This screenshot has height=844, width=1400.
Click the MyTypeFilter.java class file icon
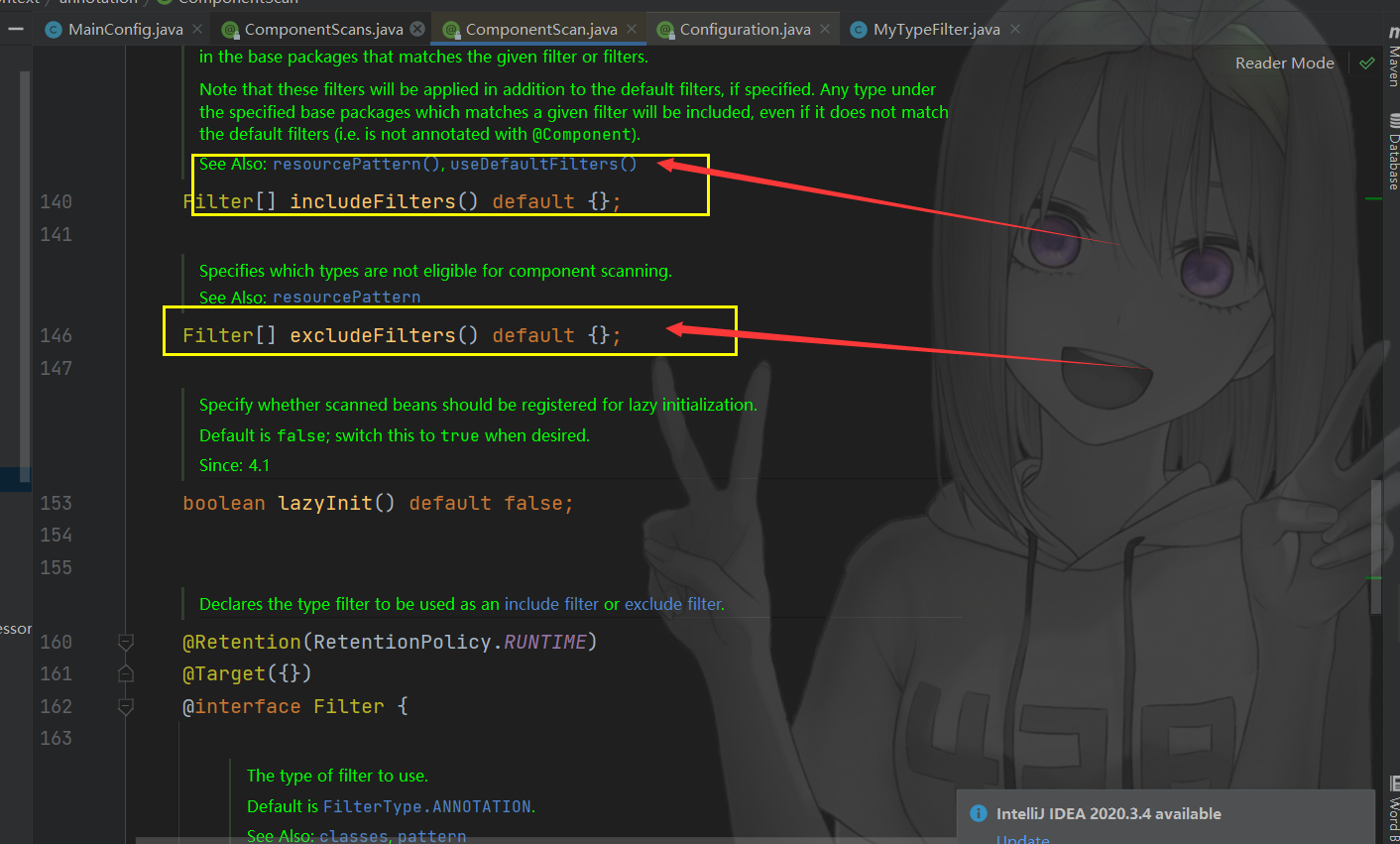pos(859,30)
